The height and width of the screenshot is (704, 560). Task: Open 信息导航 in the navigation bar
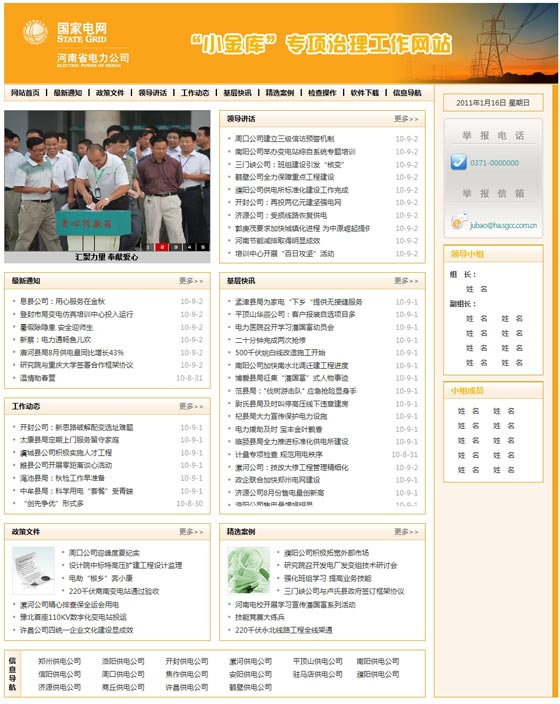click(x=407, y=92)
